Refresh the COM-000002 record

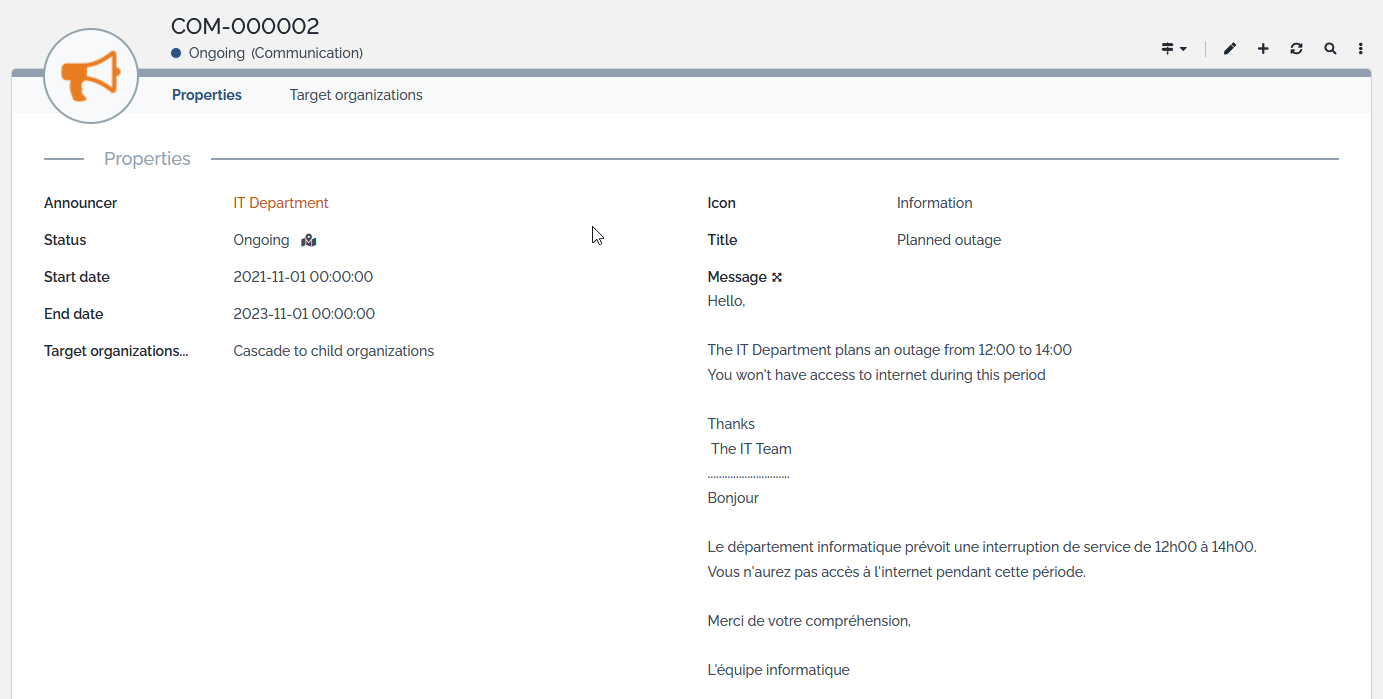click(x=1296, y=48)
